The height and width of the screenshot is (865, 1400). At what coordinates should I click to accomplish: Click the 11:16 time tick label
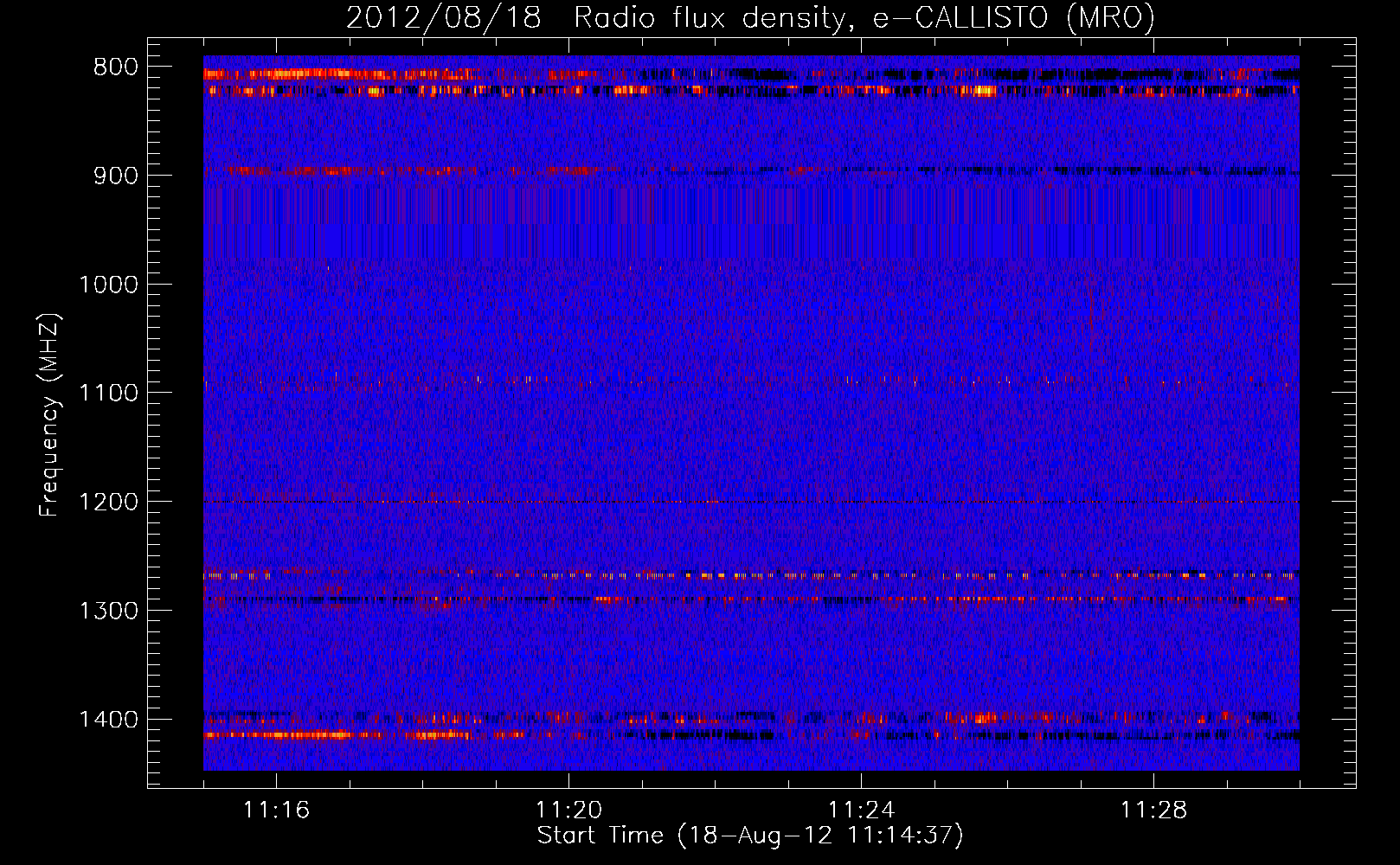(x=276, y=811)
